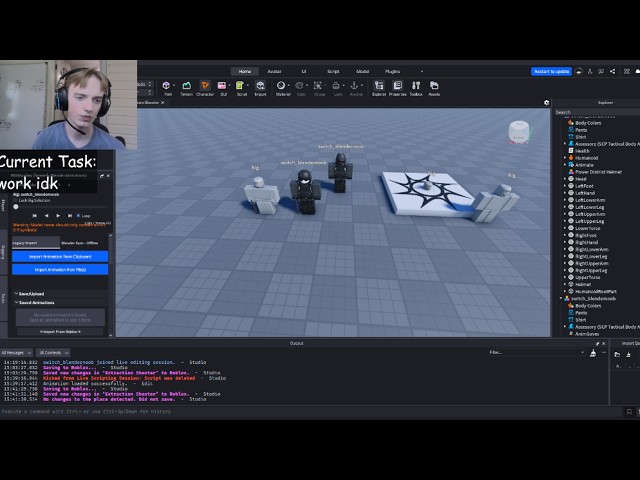
Task: Expand the LowerTorso node
Action: coord(565,228)
